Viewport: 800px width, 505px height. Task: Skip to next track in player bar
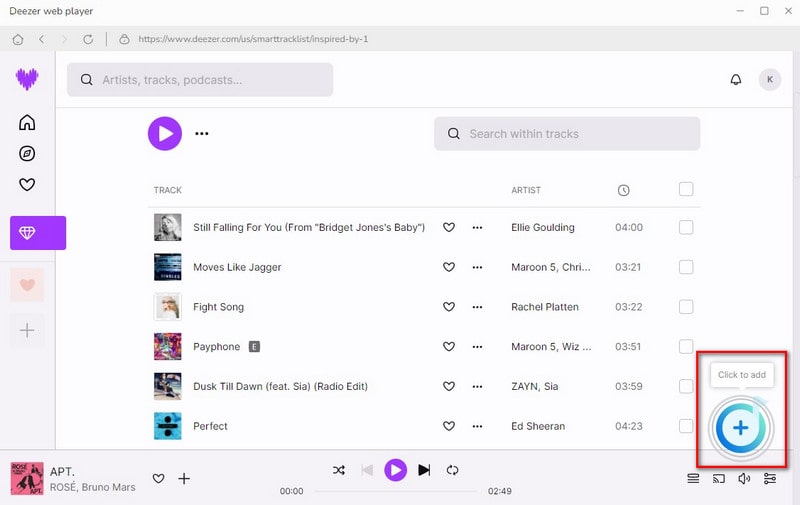(x=424, y=470)
